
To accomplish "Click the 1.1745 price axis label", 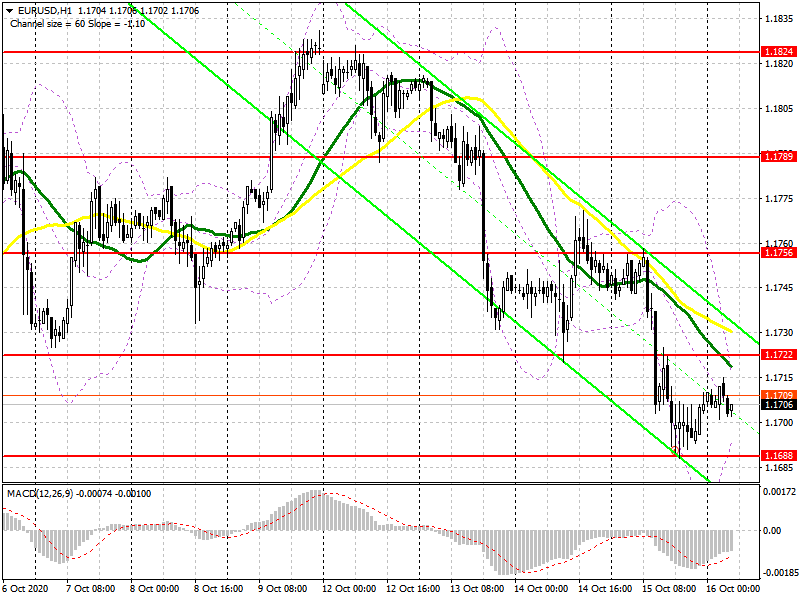I will 779,288.
